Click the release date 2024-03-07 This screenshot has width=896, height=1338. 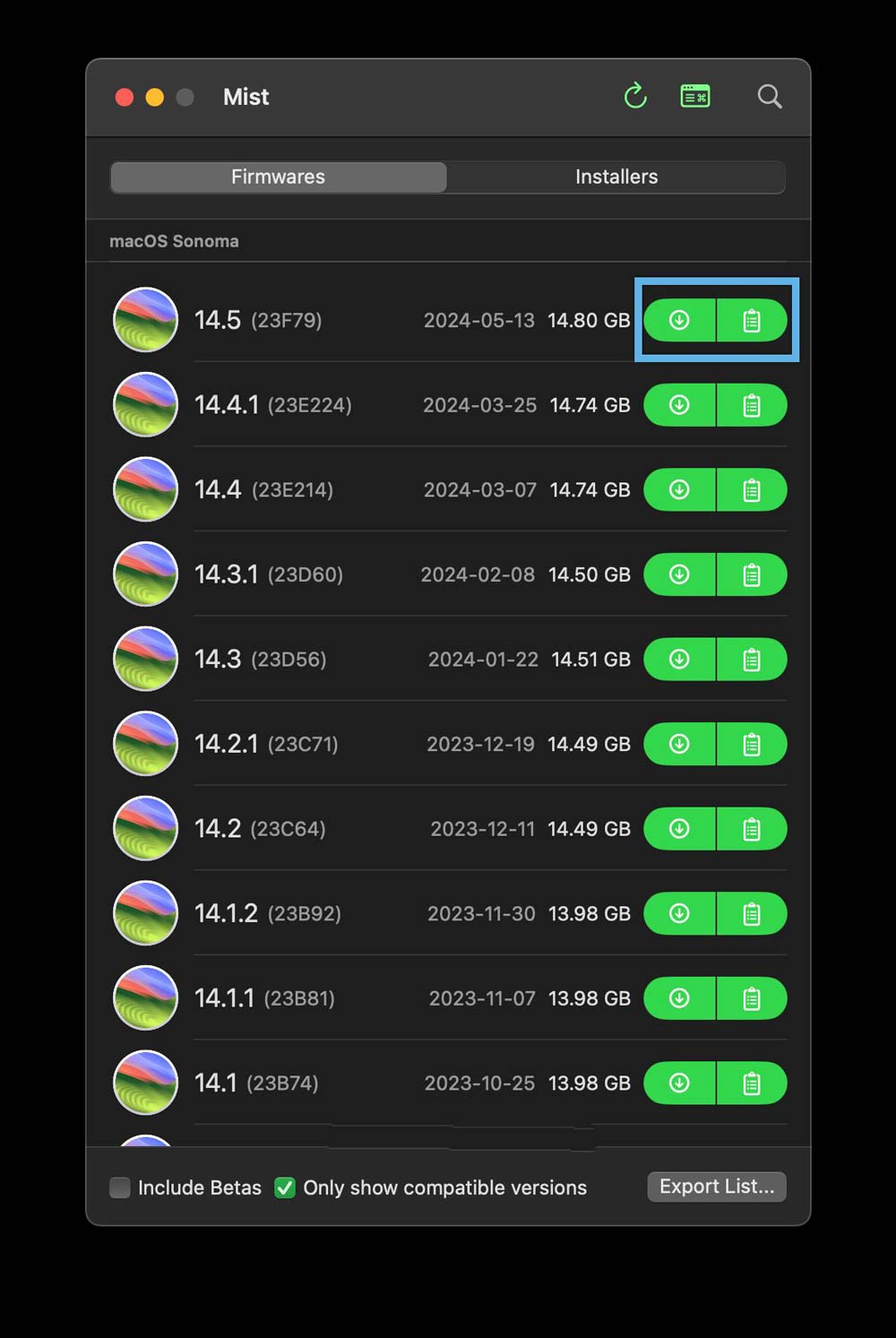pos(480,489)
